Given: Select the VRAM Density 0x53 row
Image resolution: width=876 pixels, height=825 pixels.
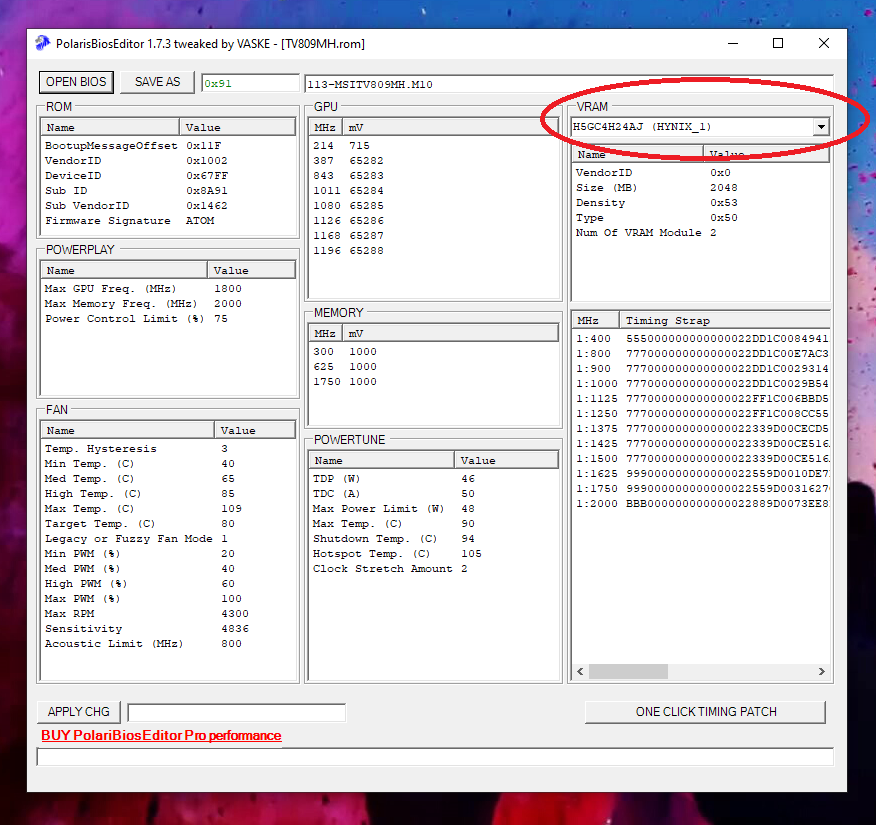Looking at the screenshot, I should tap(701, 203).
